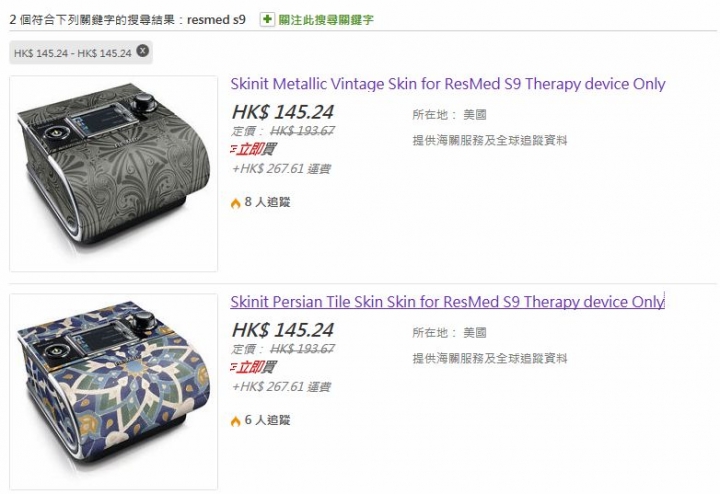Viewport: 720px width, 494px height.
Task: Open the Skinit Persian Tile Skin listing title
Action: 448,302
